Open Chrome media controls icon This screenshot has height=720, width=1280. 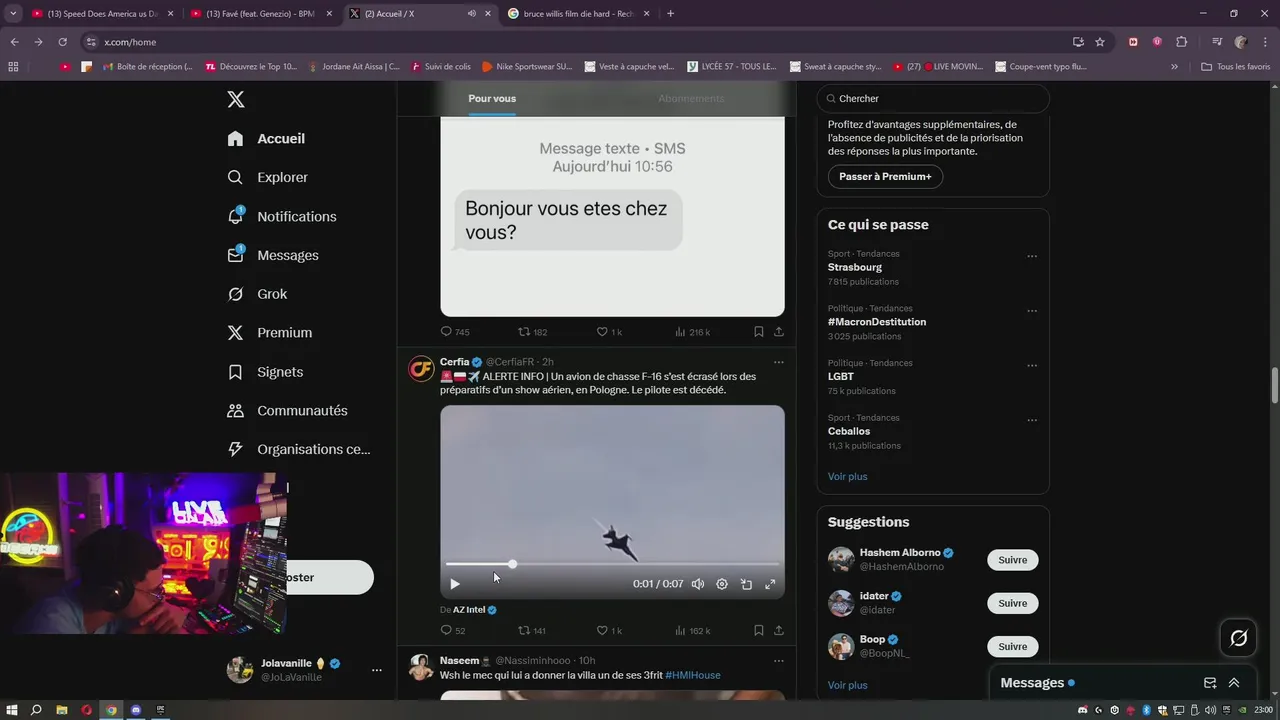coord(1217,42)
